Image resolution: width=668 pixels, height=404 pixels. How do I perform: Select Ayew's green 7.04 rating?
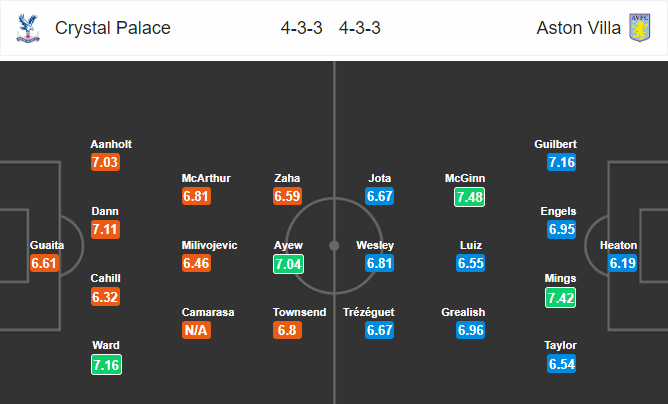(x=288, y=264)
